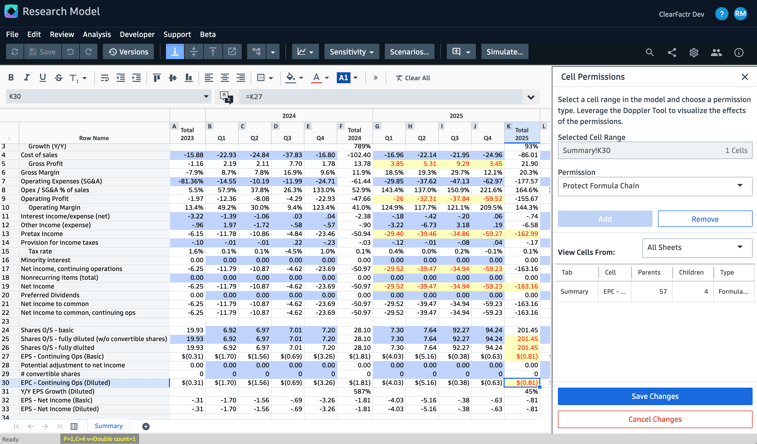The height and width of the screenshot is (444, 757).
Task: Click the share icon in the toolbar
Action: [x=672, y=52]
